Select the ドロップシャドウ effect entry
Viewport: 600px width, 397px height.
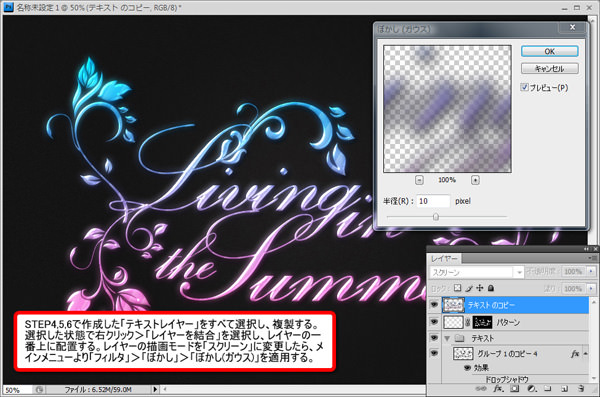(507, 379)
